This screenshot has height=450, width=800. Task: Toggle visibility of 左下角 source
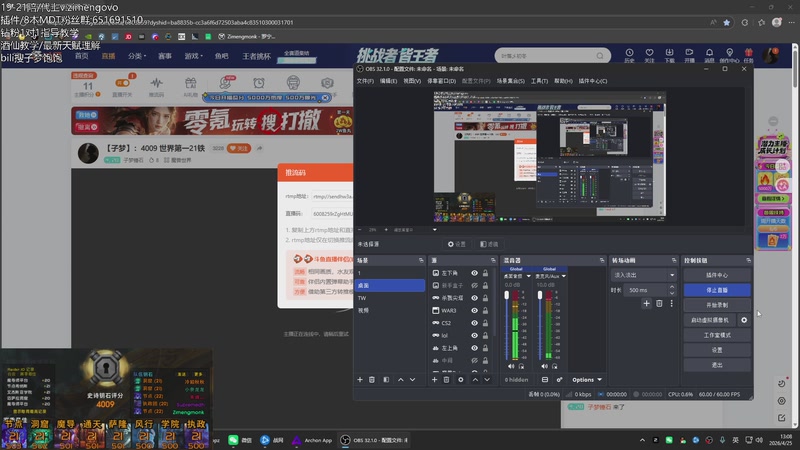tap(474, 273)
